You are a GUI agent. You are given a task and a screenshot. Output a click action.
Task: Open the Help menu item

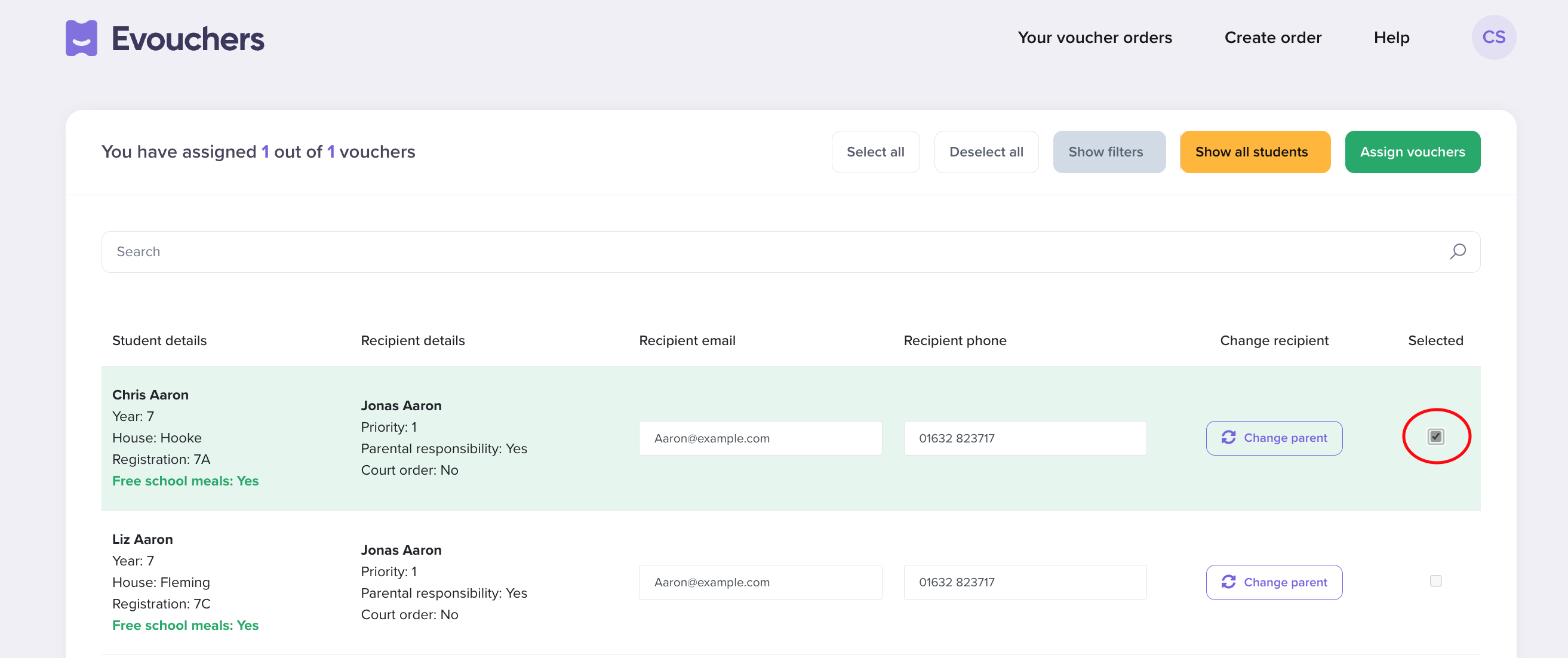coord(1391,37)
